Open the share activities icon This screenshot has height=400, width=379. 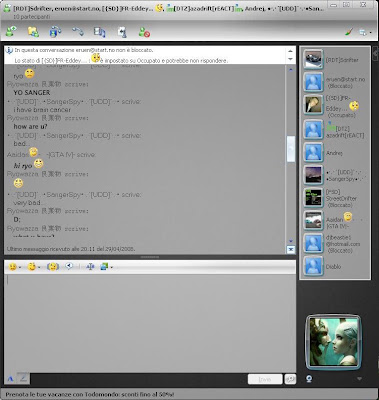point(99,32)
